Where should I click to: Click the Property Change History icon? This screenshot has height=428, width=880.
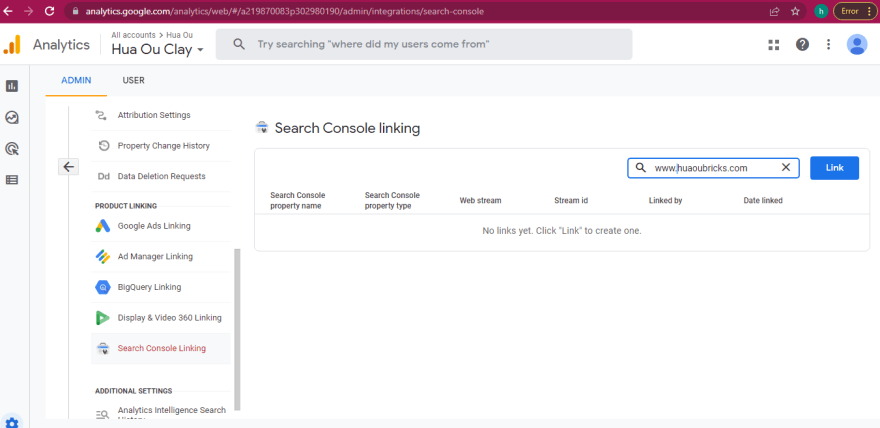(x=104, y=146)
